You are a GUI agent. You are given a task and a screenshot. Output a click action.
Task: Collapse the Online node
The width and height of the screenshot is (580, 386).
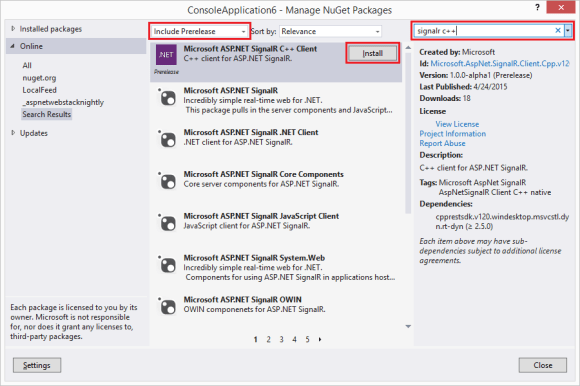[x=13, y=46]
